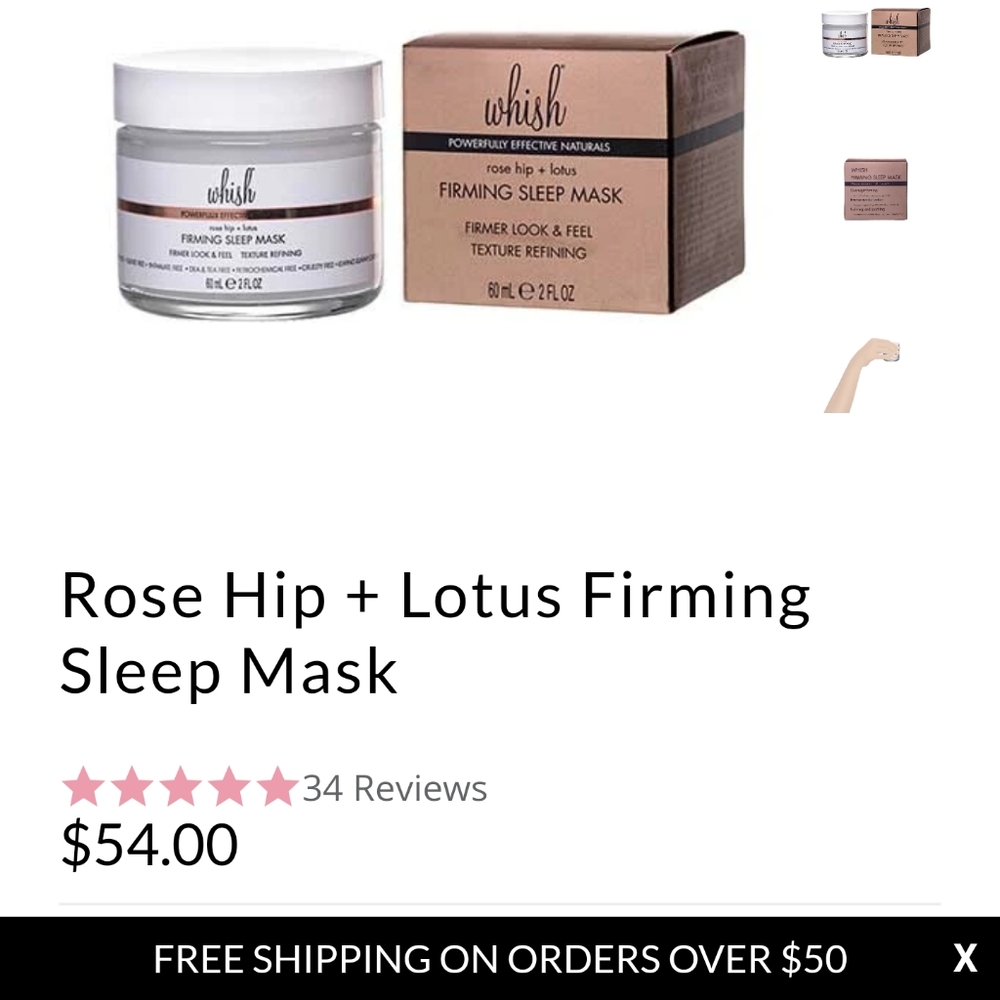This screenshot has height=1000, width=1000.
Task: Click the fourth pink rating star
Action: (229, 786)
